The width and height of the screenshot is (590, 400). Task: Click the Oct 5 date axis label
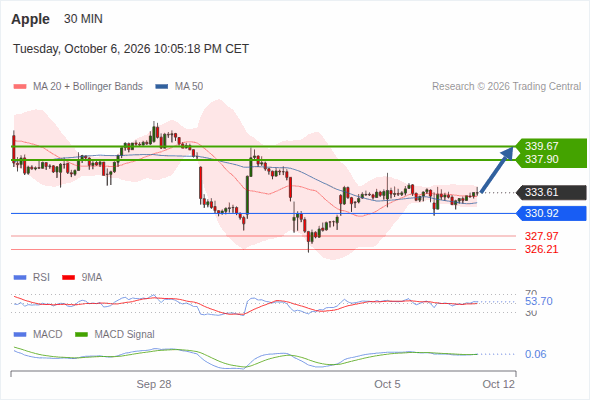[x=387, y=384]
